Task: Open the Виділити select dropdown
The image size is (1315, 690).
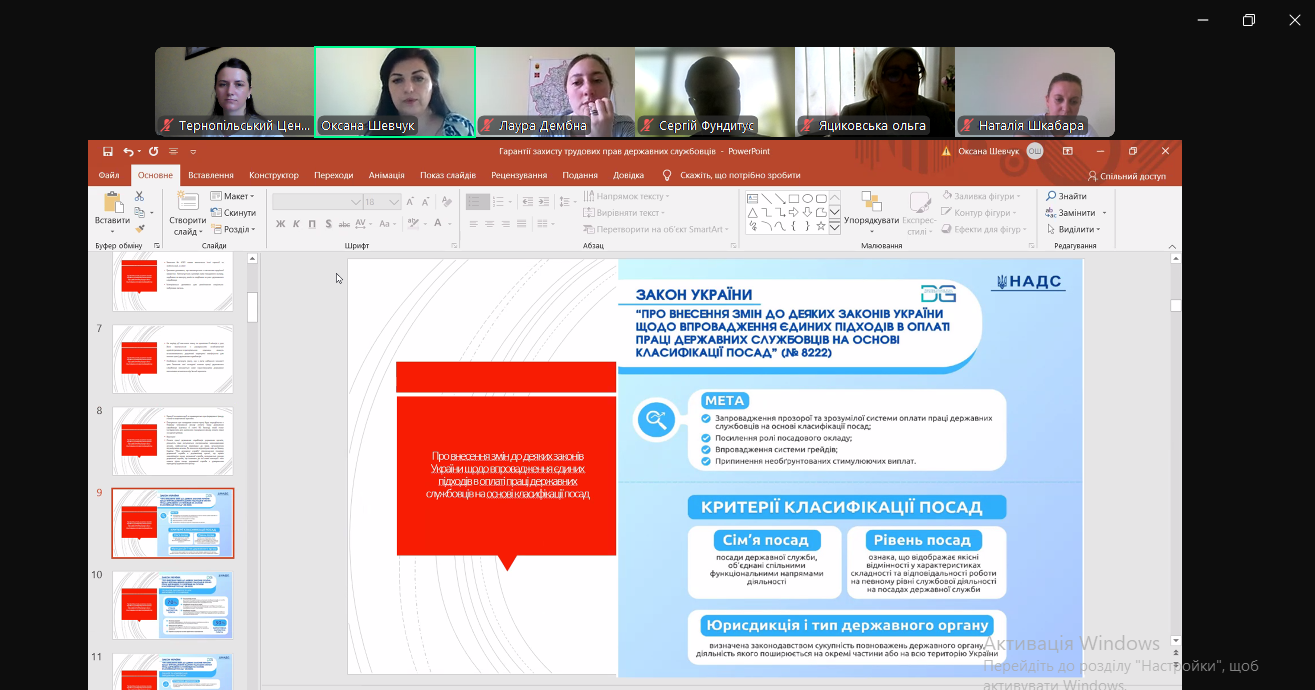Action: click(1072, 229)
